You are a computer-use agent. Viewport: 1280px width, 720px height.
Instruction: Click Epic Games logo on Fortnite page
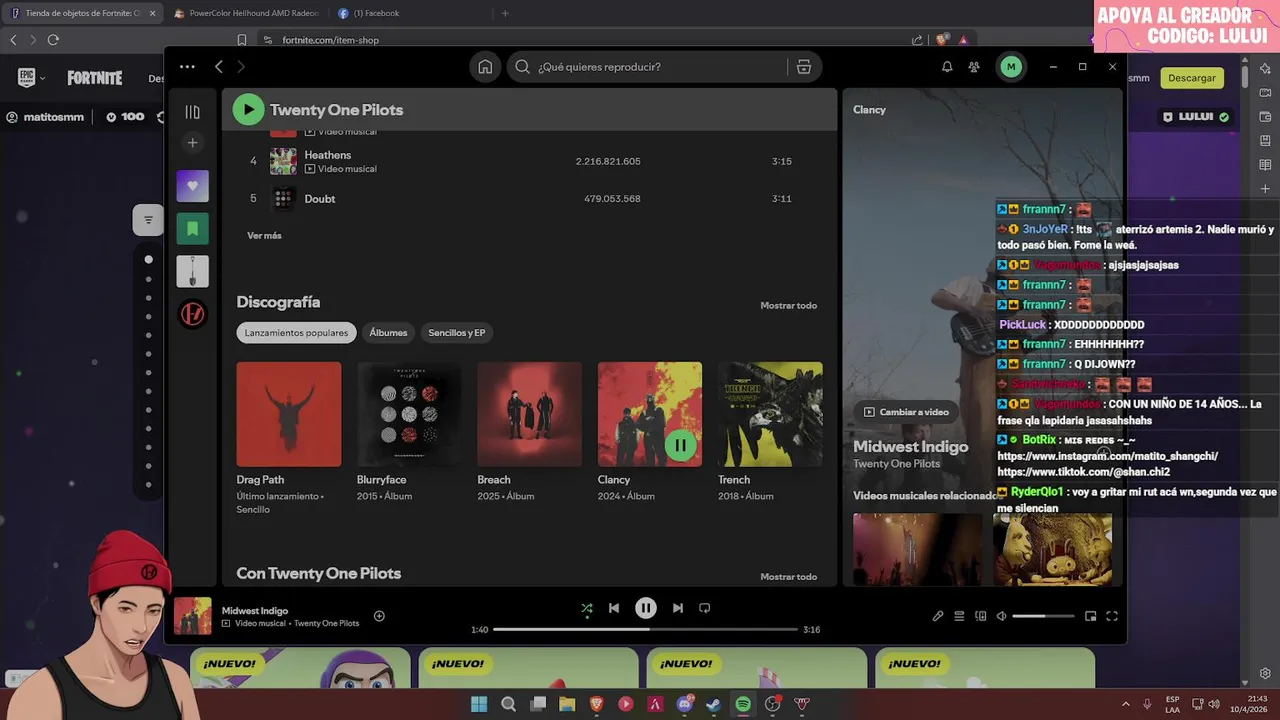click(27, 78)
